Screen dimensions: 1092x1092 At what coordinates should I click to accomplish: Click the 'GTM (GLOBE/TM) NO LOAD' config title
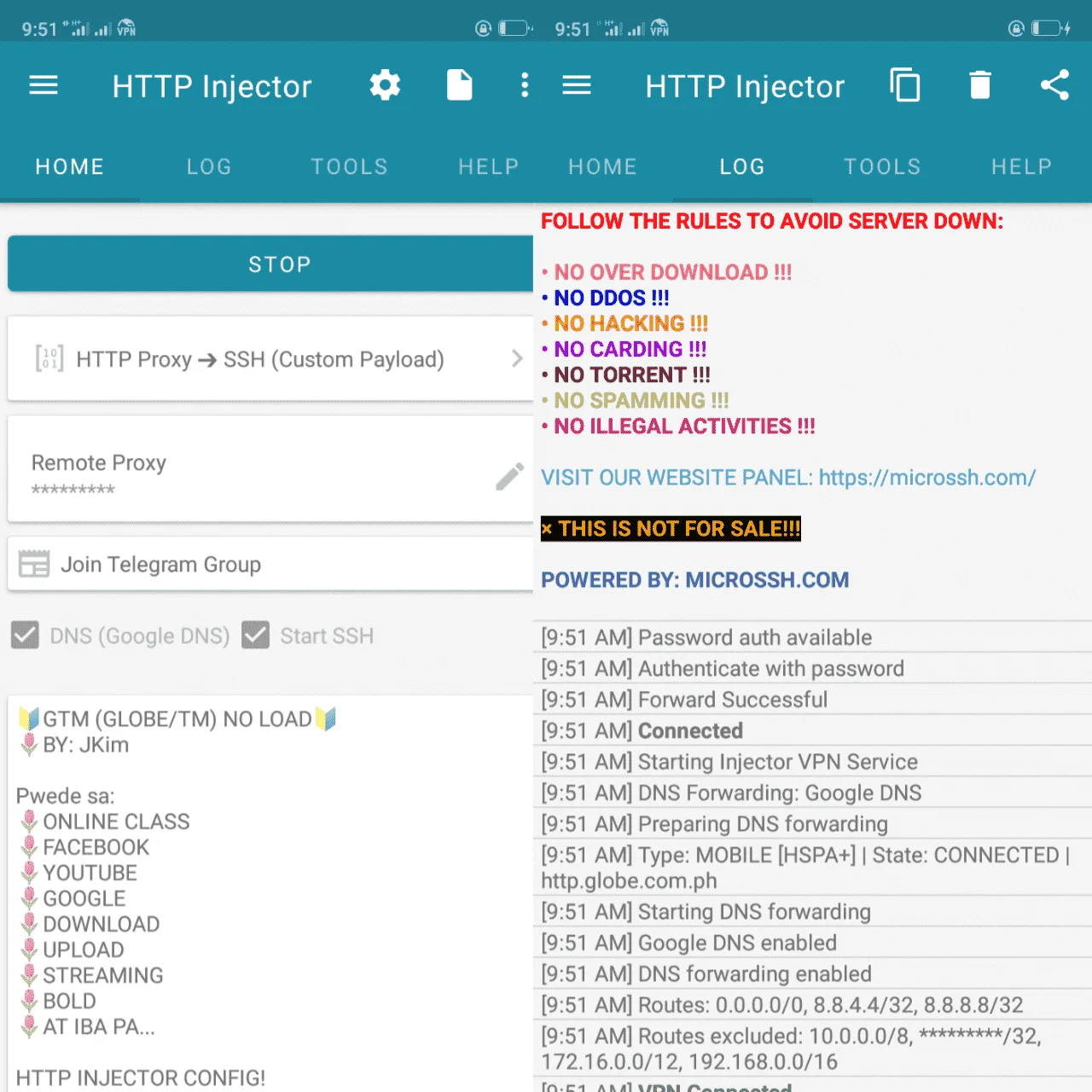click(177, 719)
